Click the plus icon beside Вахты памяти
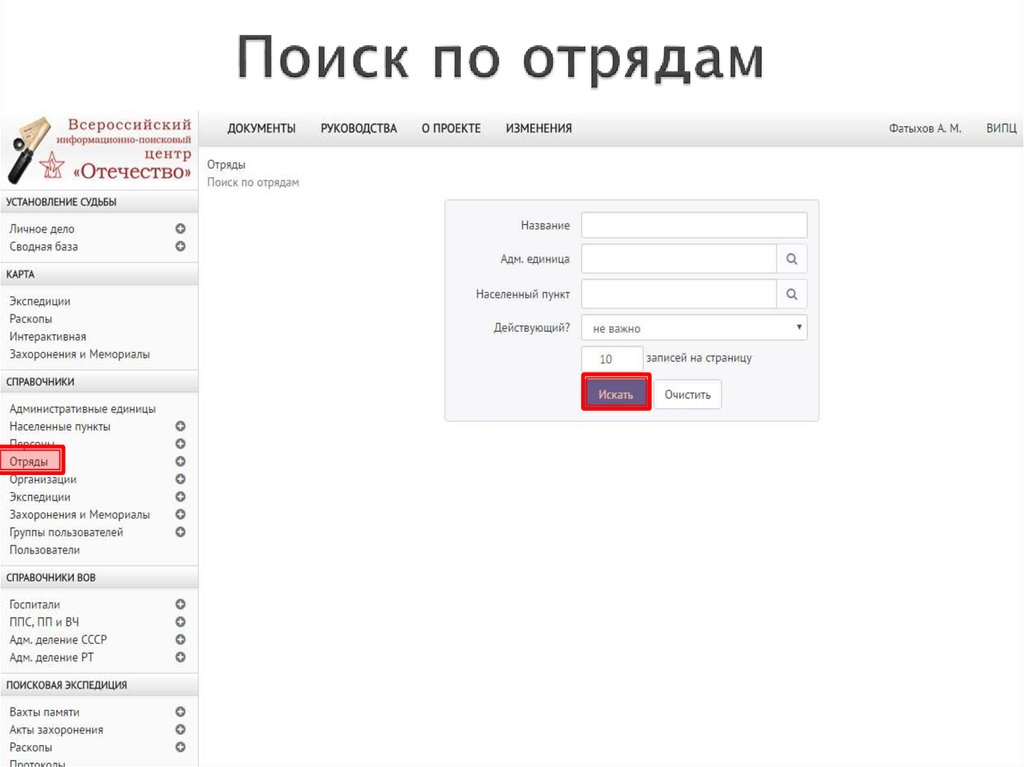Image resolution: width=1024 pixels, height=767 pixels. [181, 711]
